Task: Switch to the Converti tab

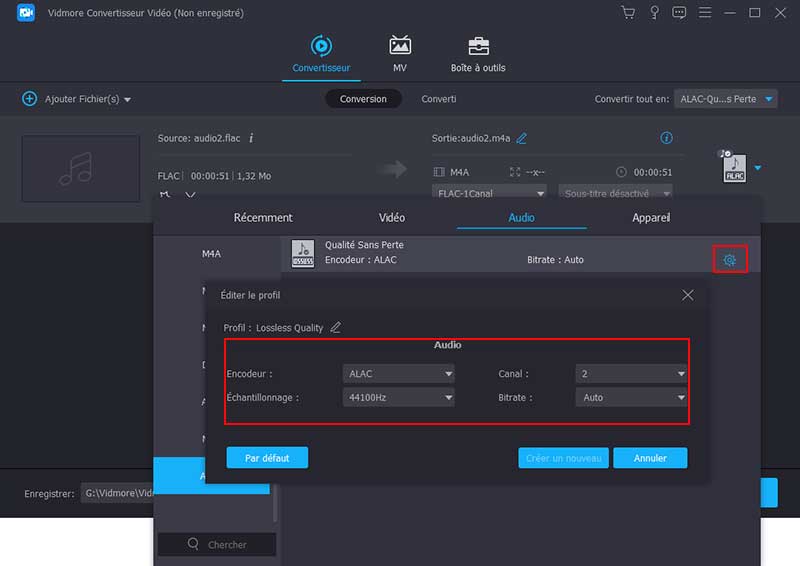Action: coord(439,99)
